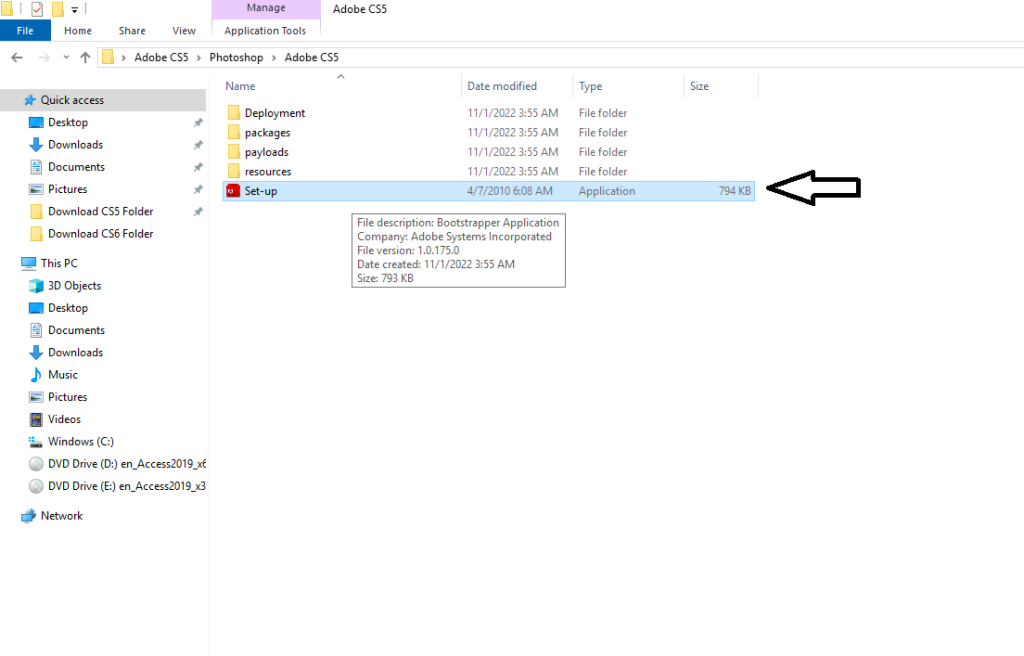Viewport: 1024px width, 656px height.
Task: Select the packages folder icon
Action: click(234, 133)
